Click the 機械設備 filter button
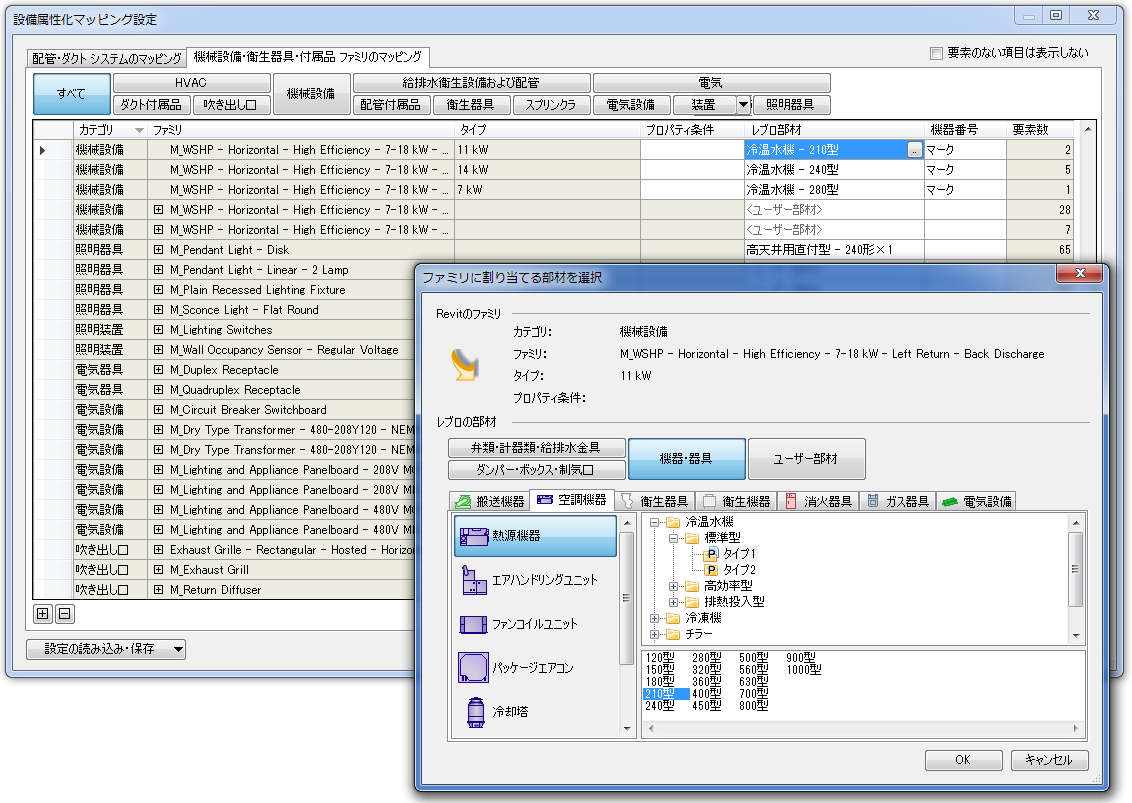This screenshot has height=803, width=1132. pyautogui.click(x=311, y=94)
